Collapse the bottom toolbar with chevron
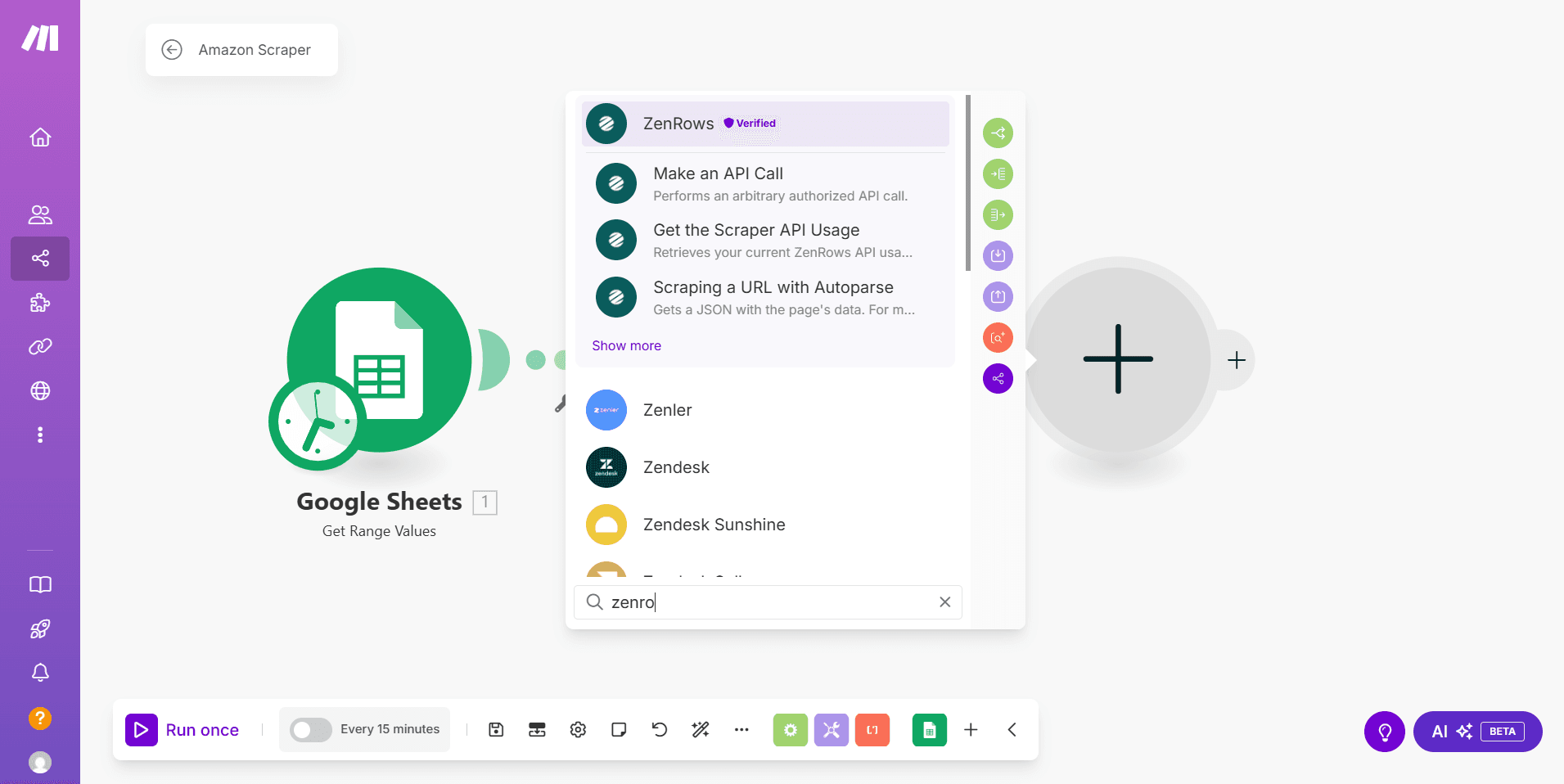The width and height of the screenshot is (1564, 784). [1012, 730]
